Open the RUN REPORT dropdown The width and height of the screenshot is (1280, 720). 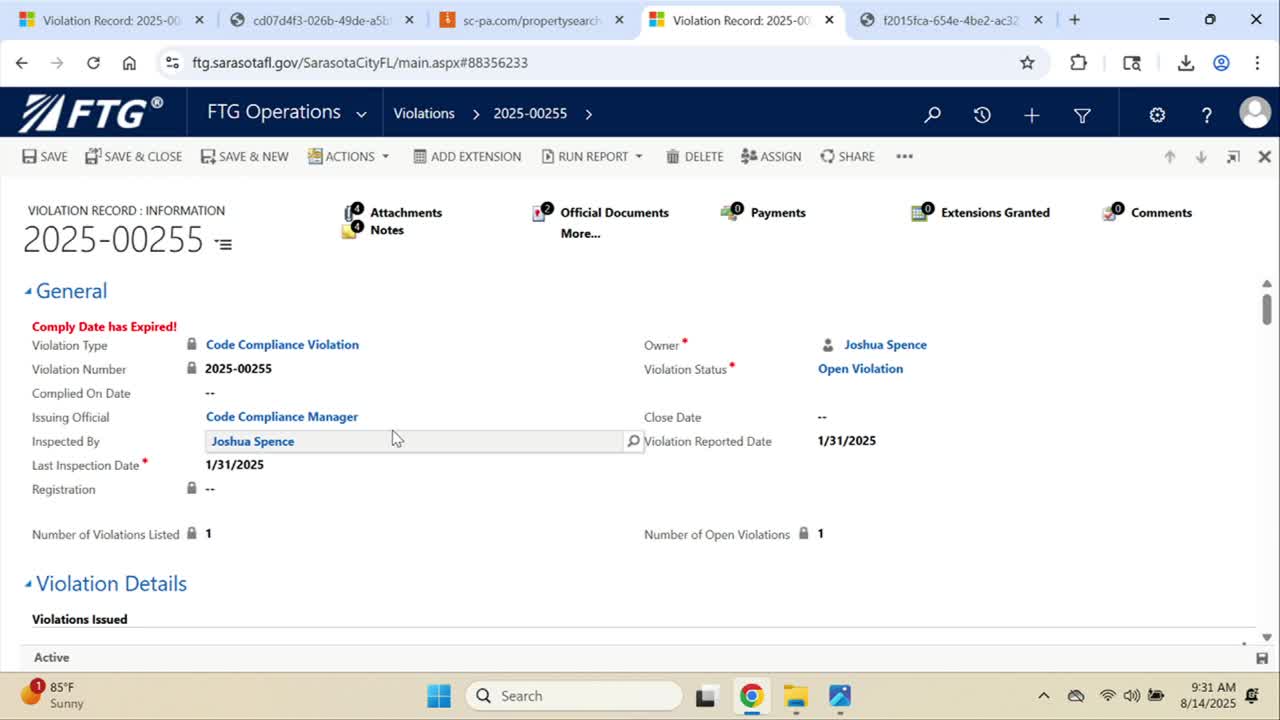(x=592, y=156)
